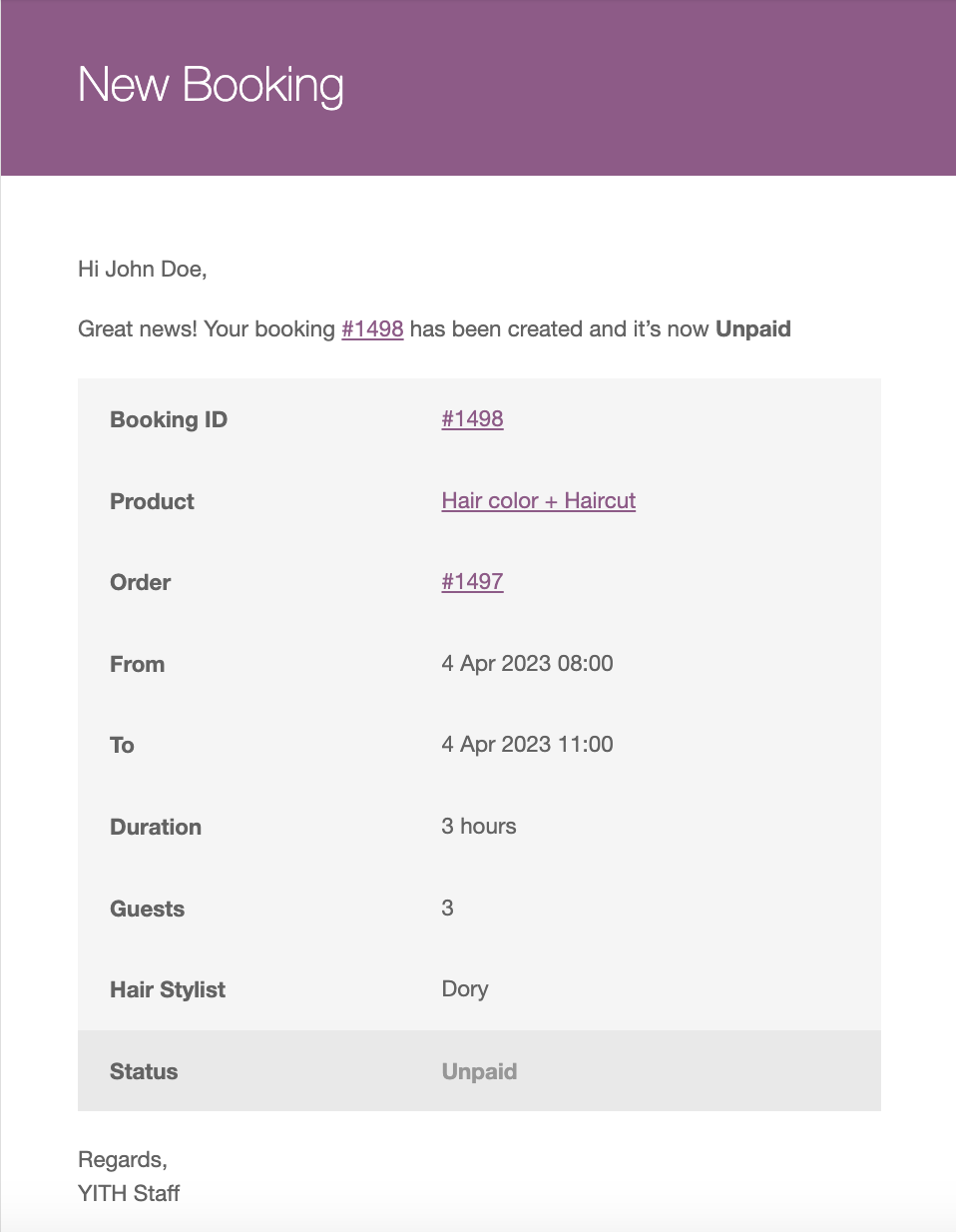Click the Hi John Doe greeting
The height and width of the screenshot is (1232, 956).
point(142,270)
